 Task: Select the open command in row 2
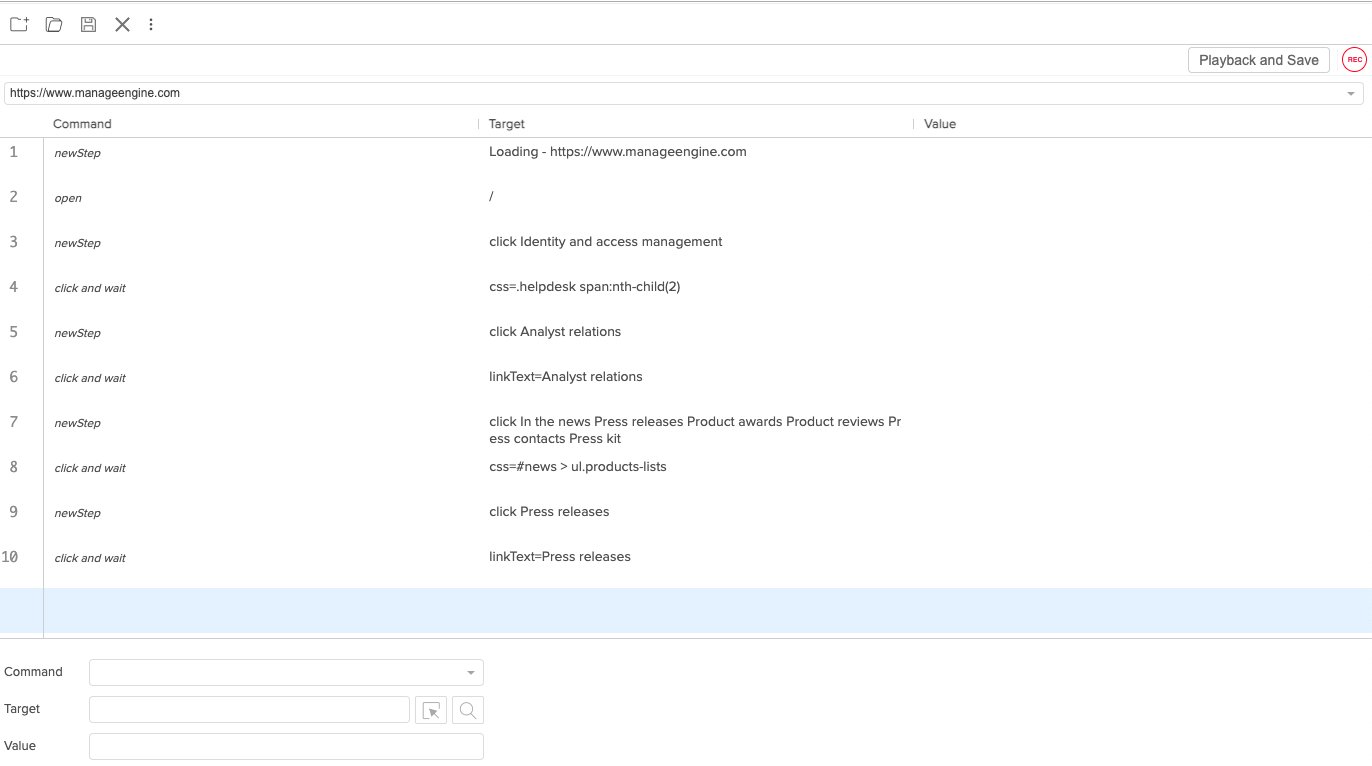coord(68,198)
